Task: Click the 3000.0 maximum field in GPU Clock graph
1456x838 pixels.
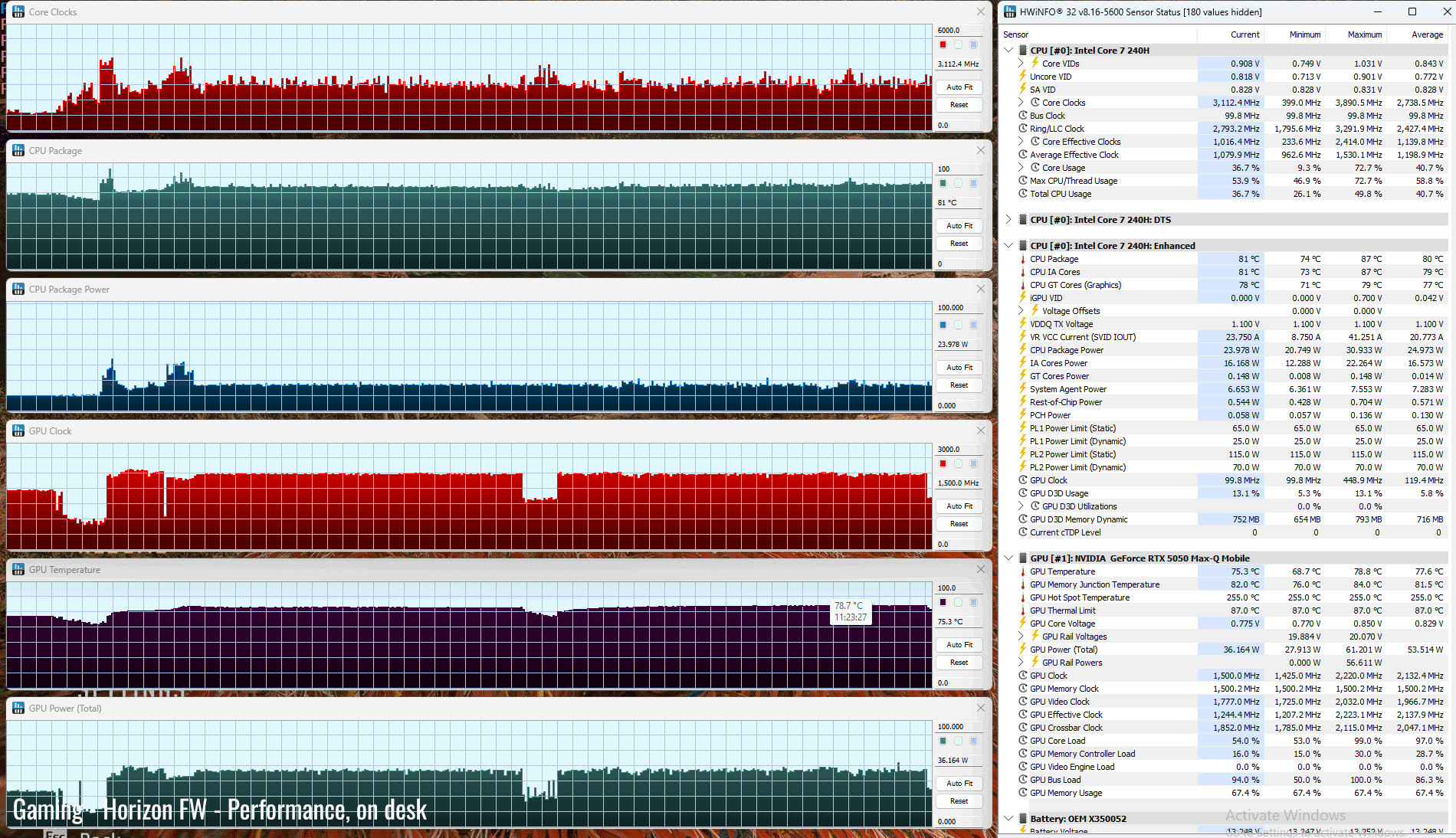Action: [x=959, y=450]
